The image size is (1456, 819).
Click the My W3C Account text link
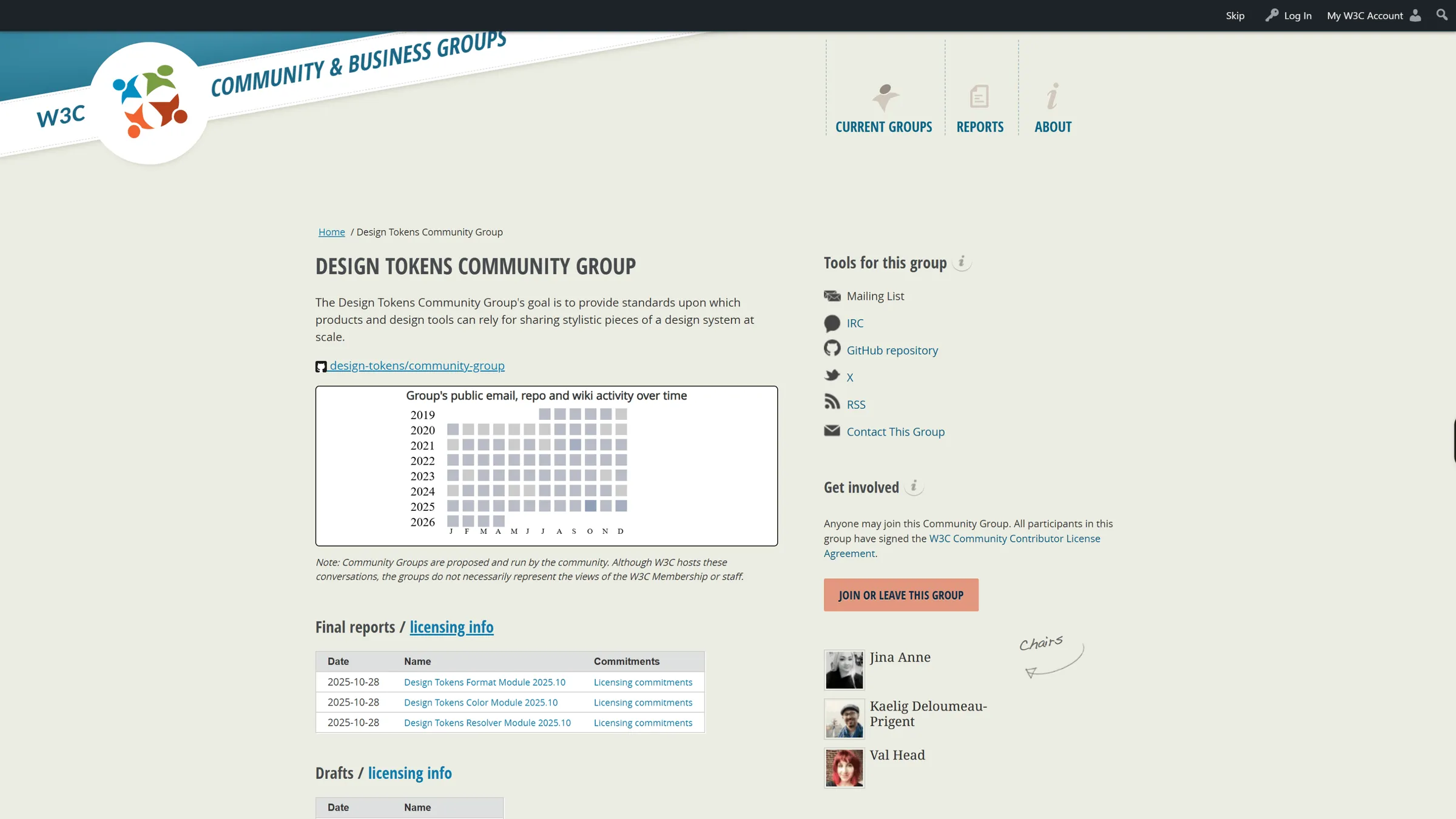click(1365, 16)
